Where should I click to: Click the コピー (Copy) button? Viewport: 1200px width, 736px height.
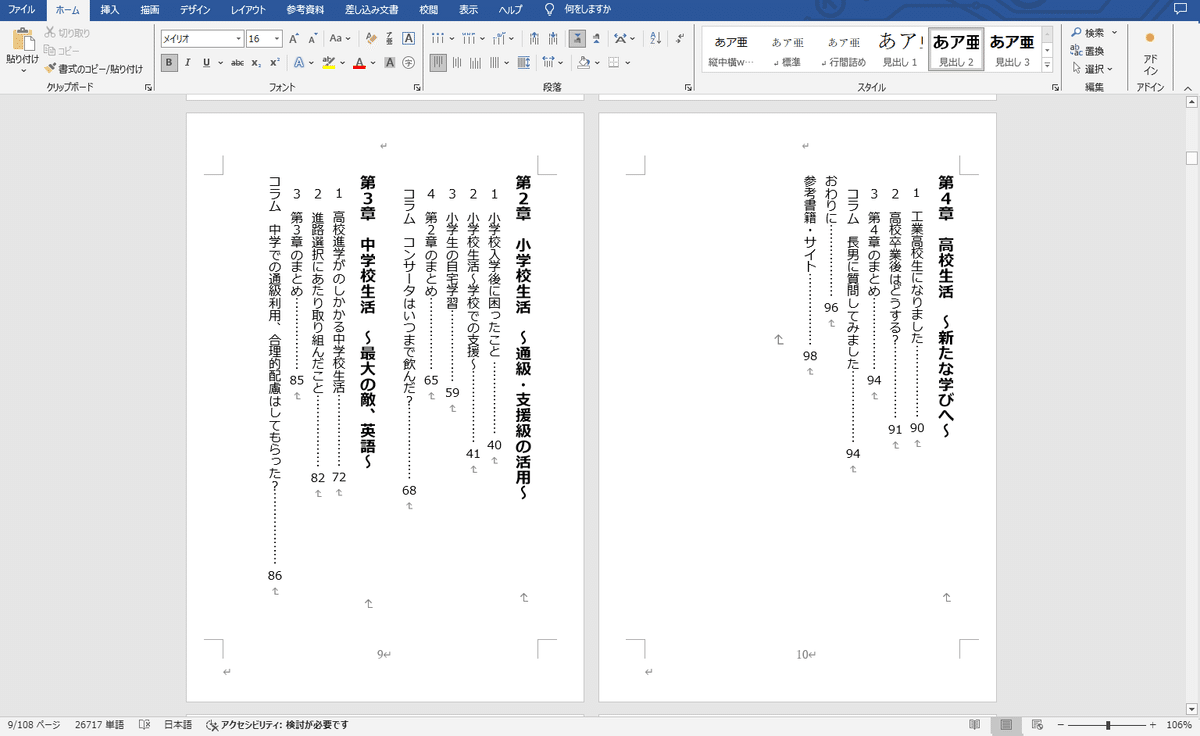(62, 50)
